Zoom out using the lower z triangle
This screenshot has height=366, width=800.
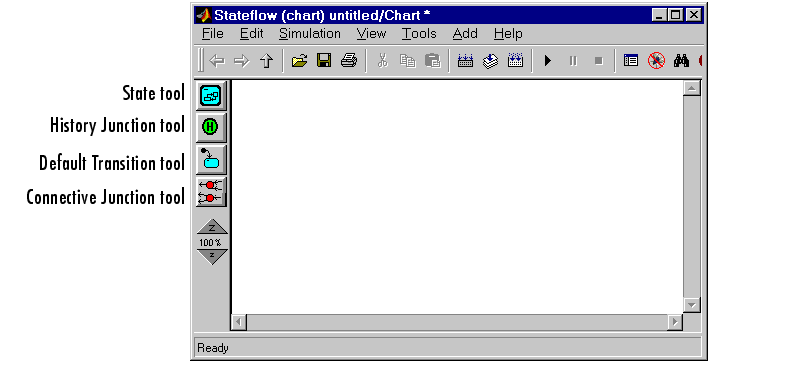tap(212, 256)
